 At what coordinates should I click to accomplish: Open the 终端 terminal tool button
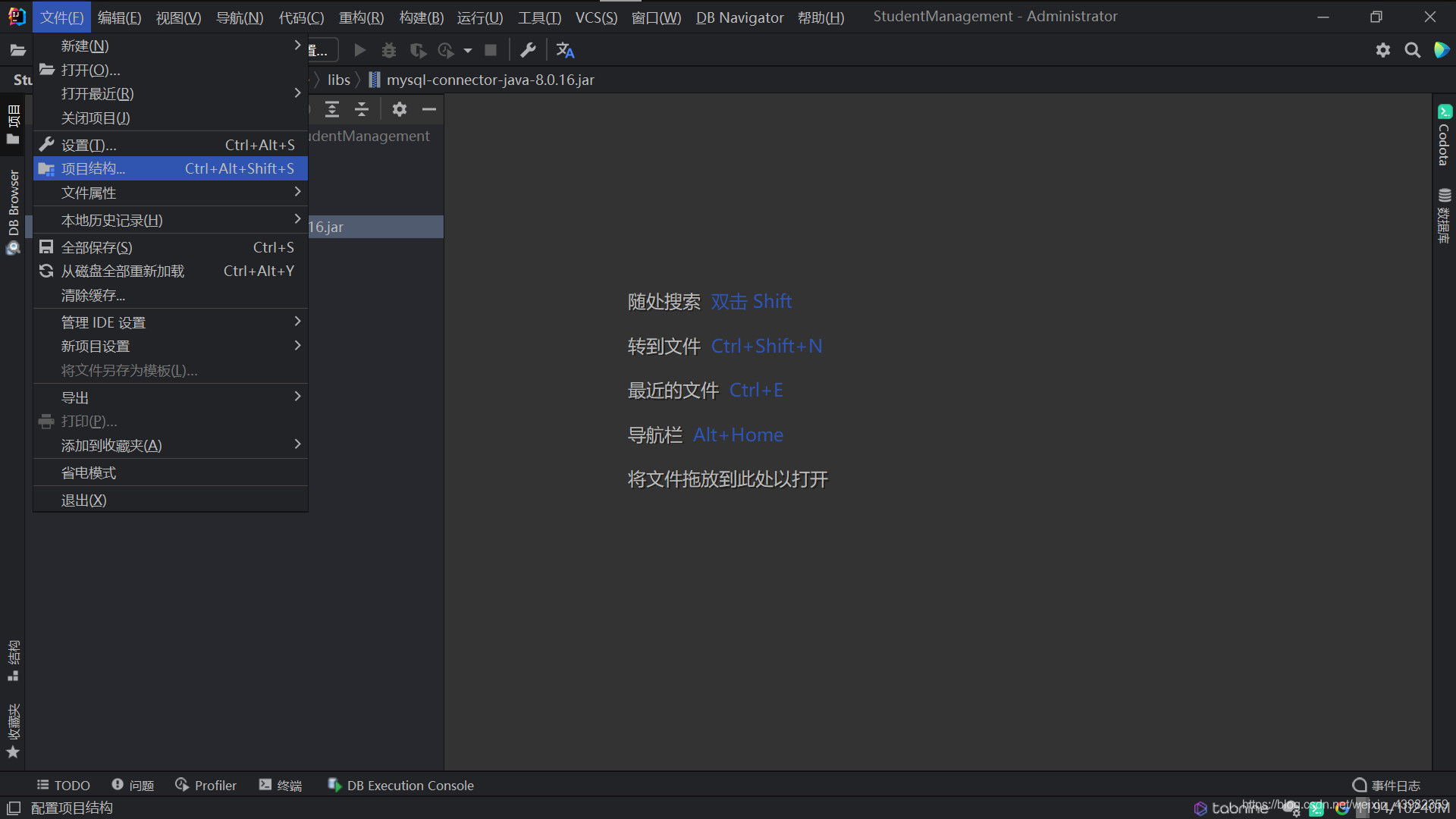(x=281, y=786)
